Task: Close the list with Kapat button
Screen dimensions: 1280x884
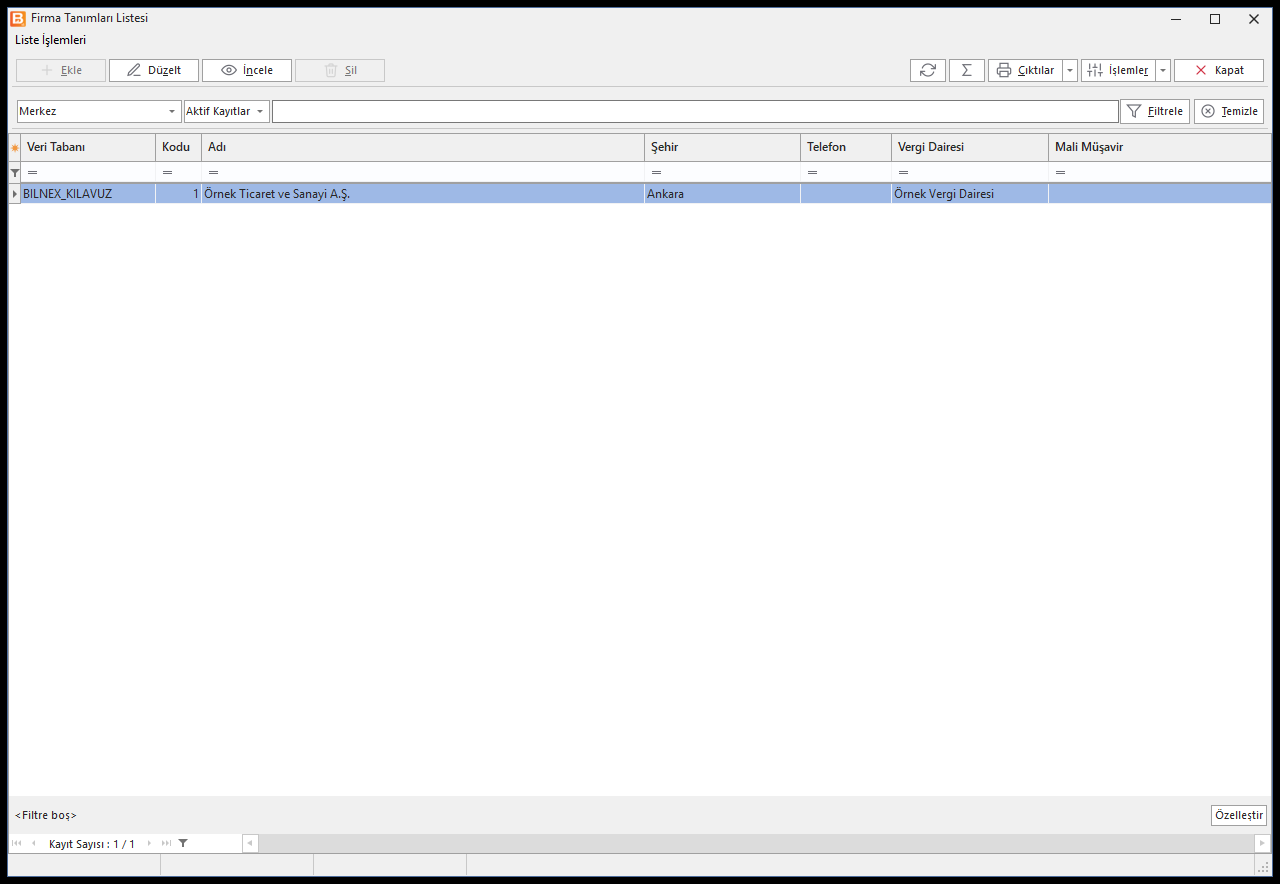Action: (1219, 70)
